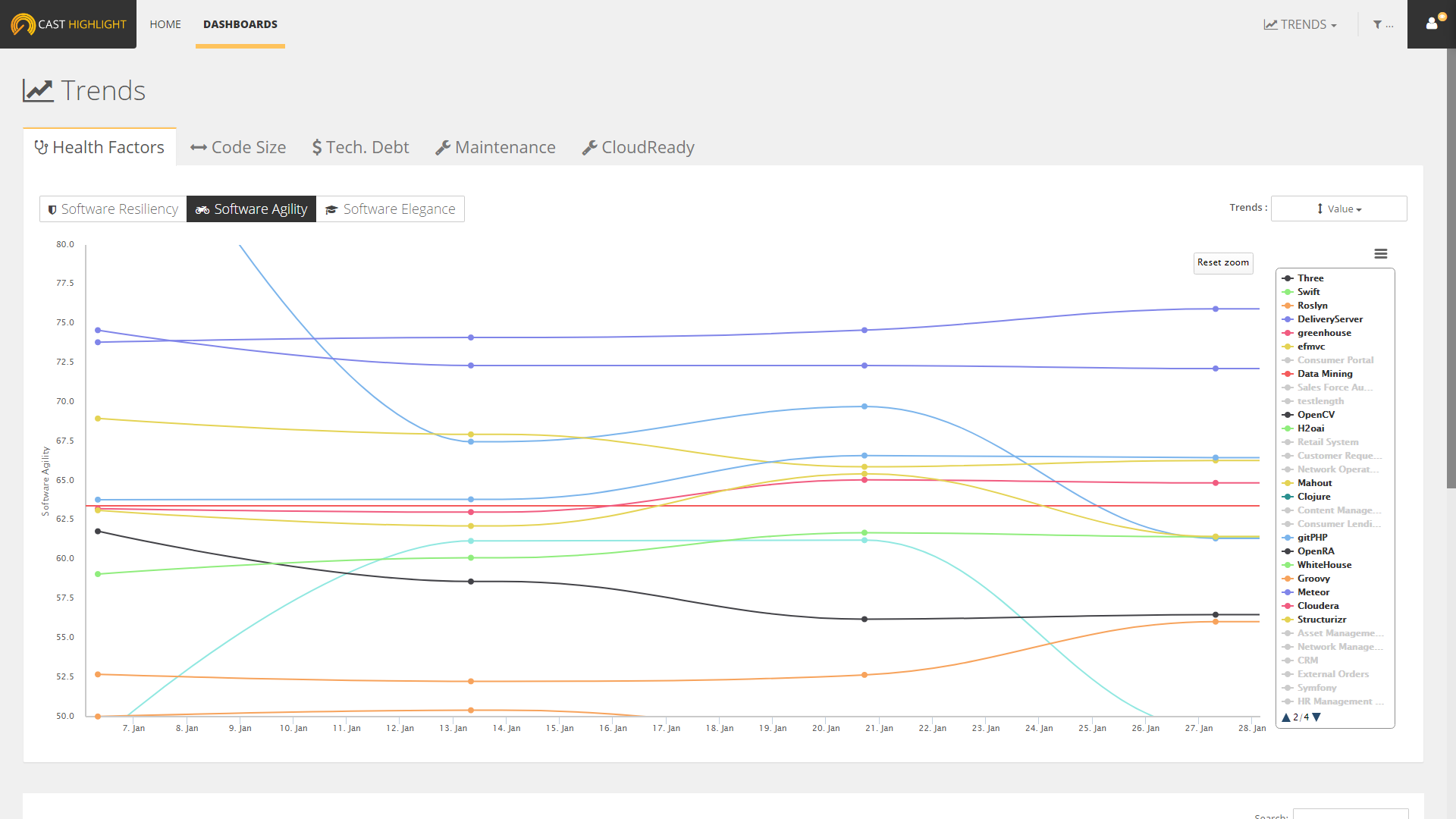This screenshot has height=819, width=1456.
Task: Show Sales Force Au... series
Action: (x=1328, y=388)
